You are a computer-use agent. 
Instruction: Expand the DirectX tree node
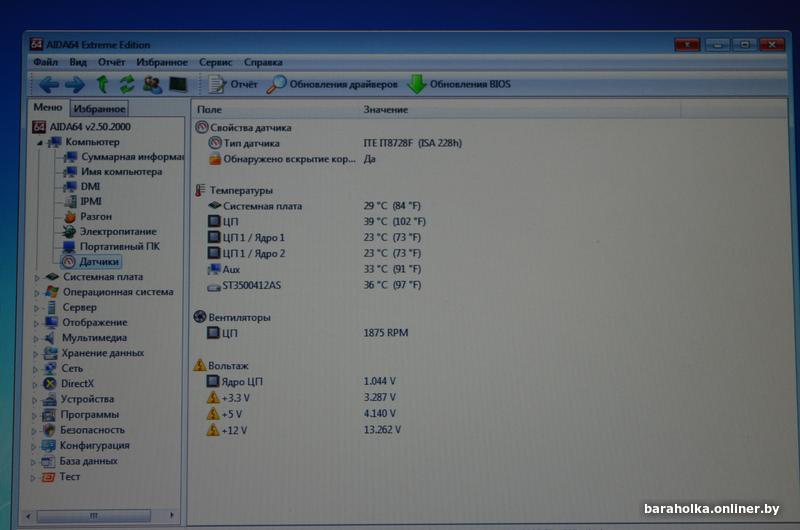[35, 385]
